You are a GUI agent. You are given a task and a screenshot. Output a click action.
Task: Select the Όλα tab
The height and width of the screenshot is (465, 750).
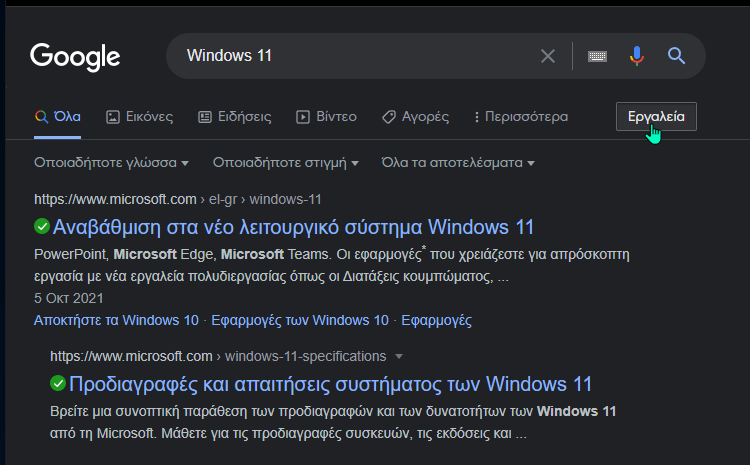57,117
